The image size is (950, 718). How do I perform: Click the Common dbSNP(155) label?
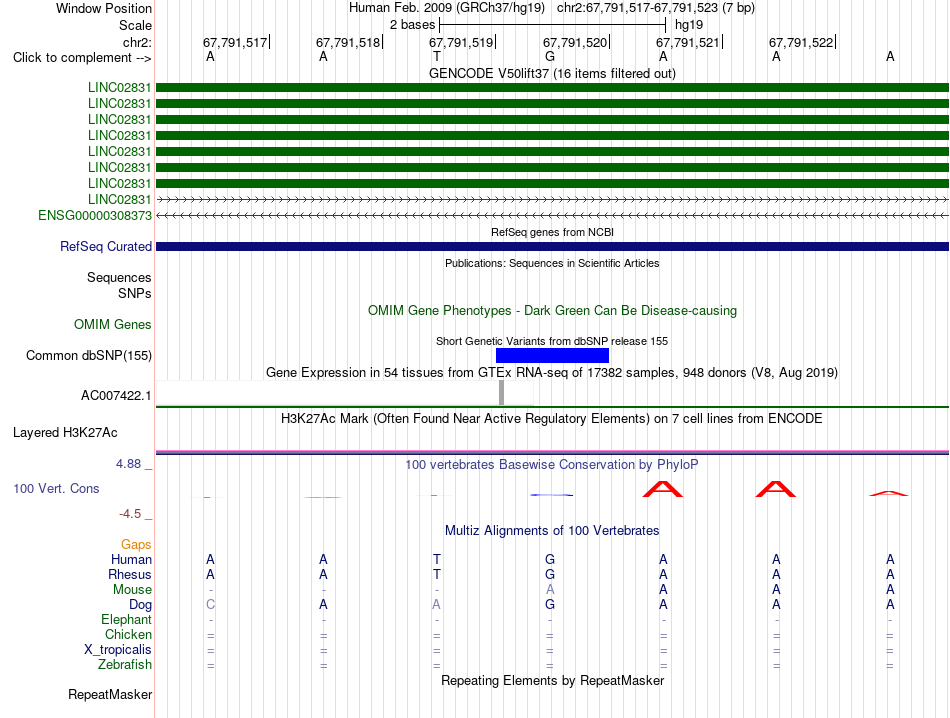[x=88, y=356]
